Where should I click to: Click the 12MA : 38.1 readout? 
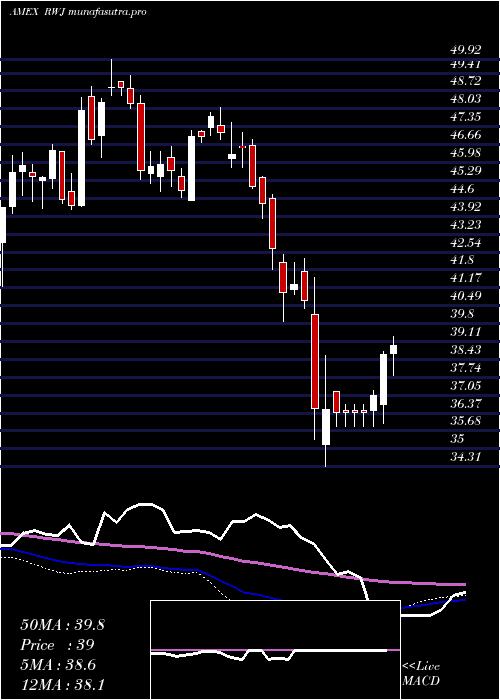(62, 684)
